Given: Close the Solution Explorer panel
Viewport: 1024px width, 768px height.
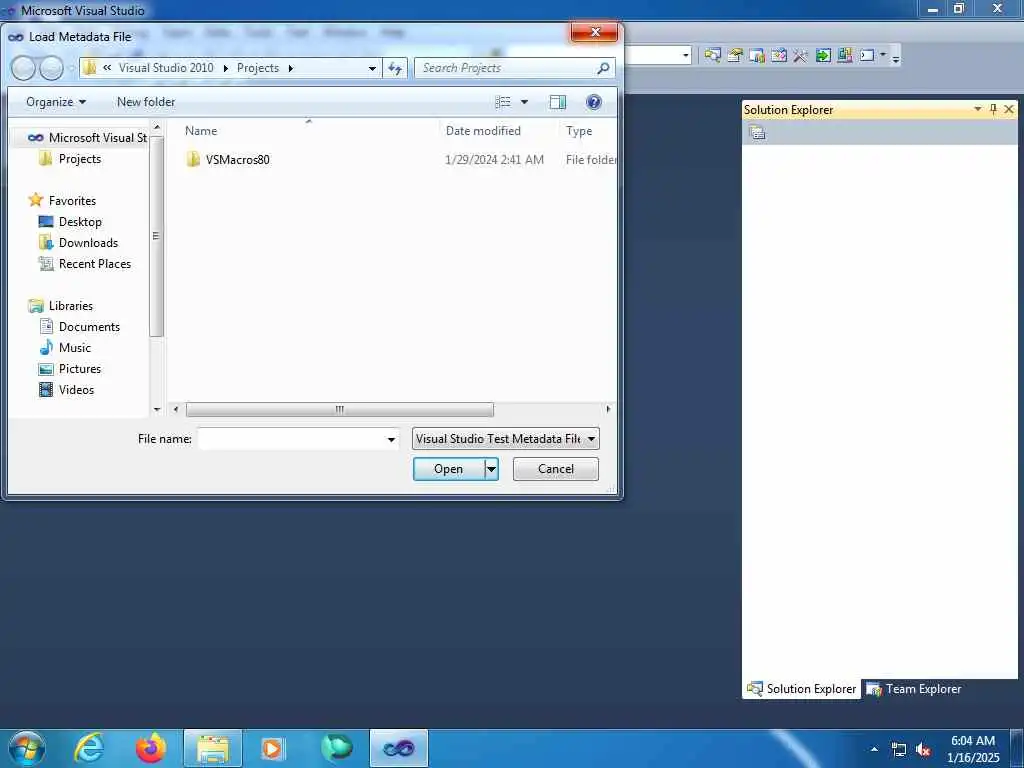Looking at the screenshot, I should point(1009,109).
